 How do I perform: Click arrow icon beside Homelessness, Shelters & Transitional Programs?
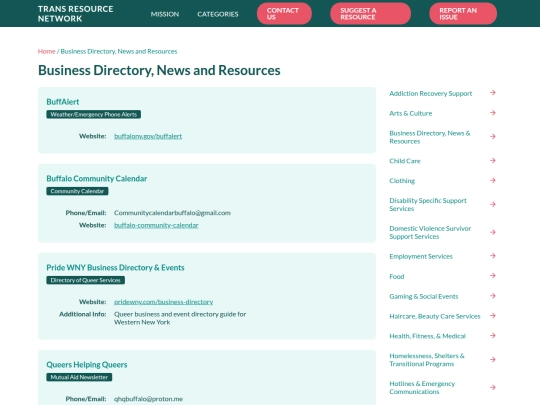coord(493,360)
